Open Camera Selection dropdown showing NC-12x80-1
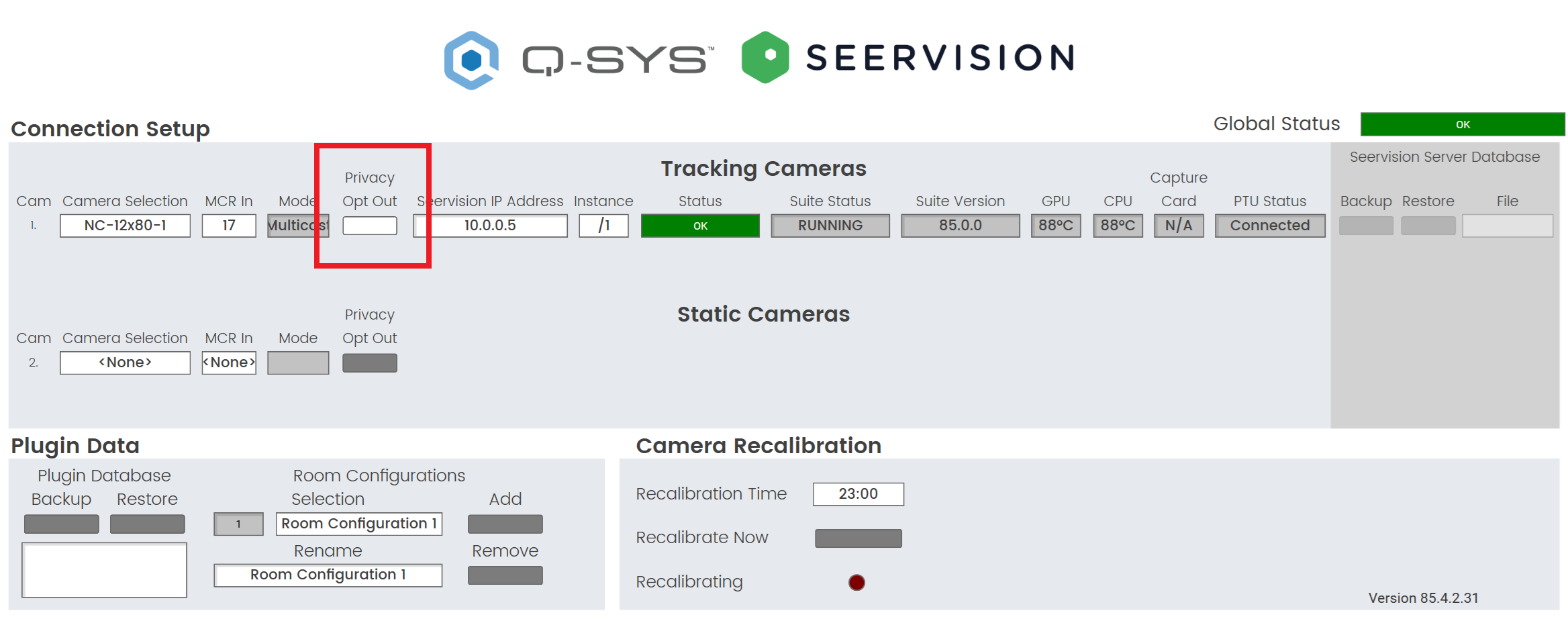This screenshot has width=1568, height=619. coord(125,226)
